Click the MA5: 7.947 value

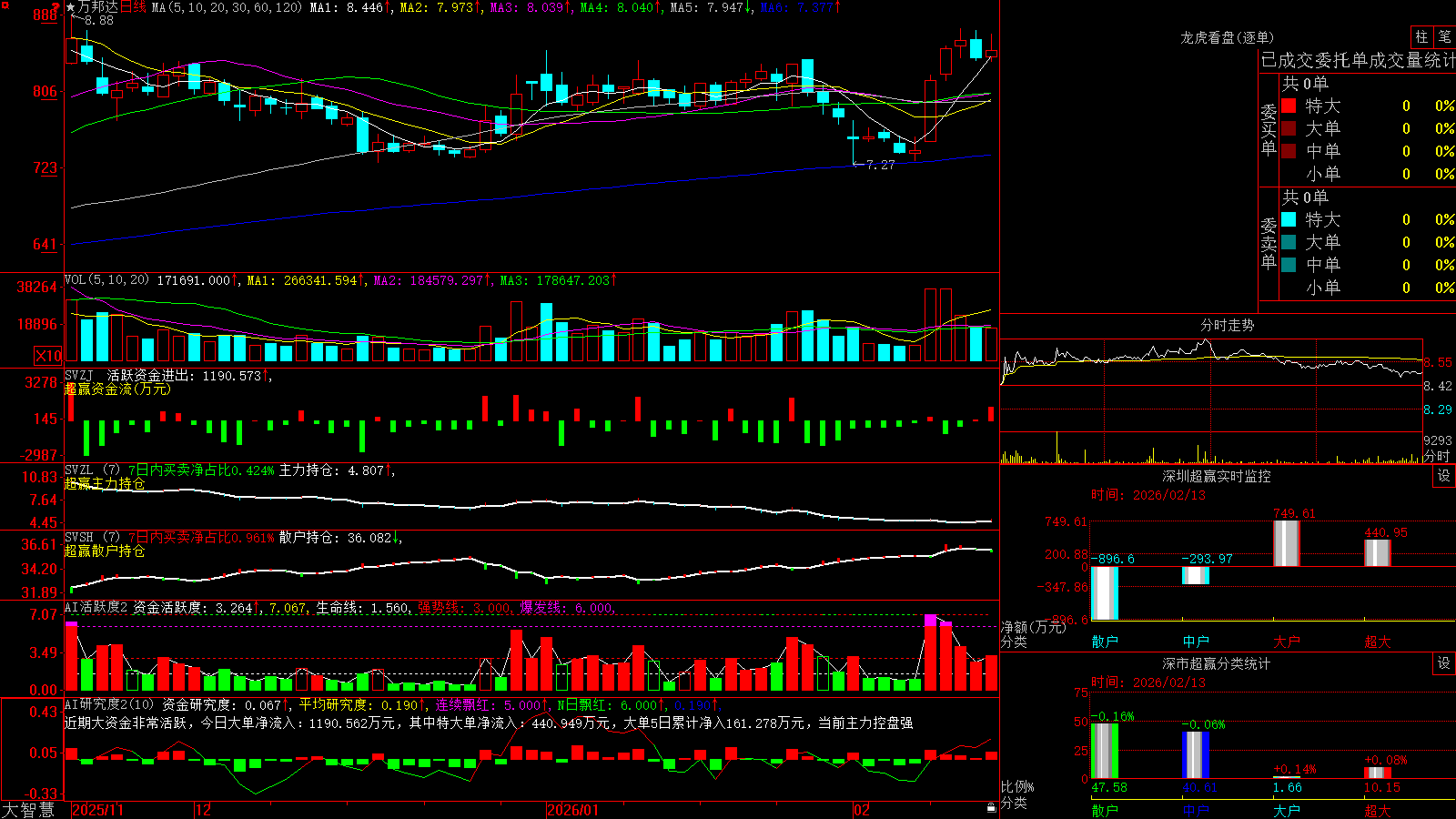click(x=711, y=7)
